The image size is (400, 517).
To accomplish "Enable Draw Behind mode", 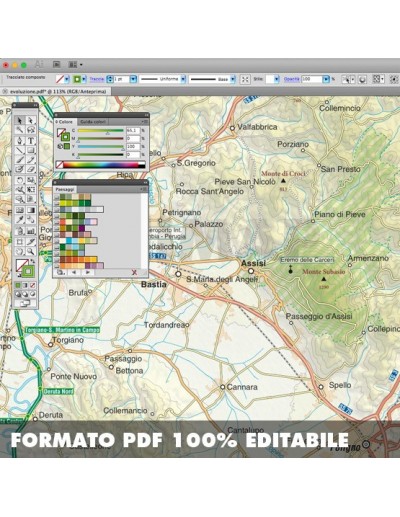I will pyautogui.click(x=25, y=294).
